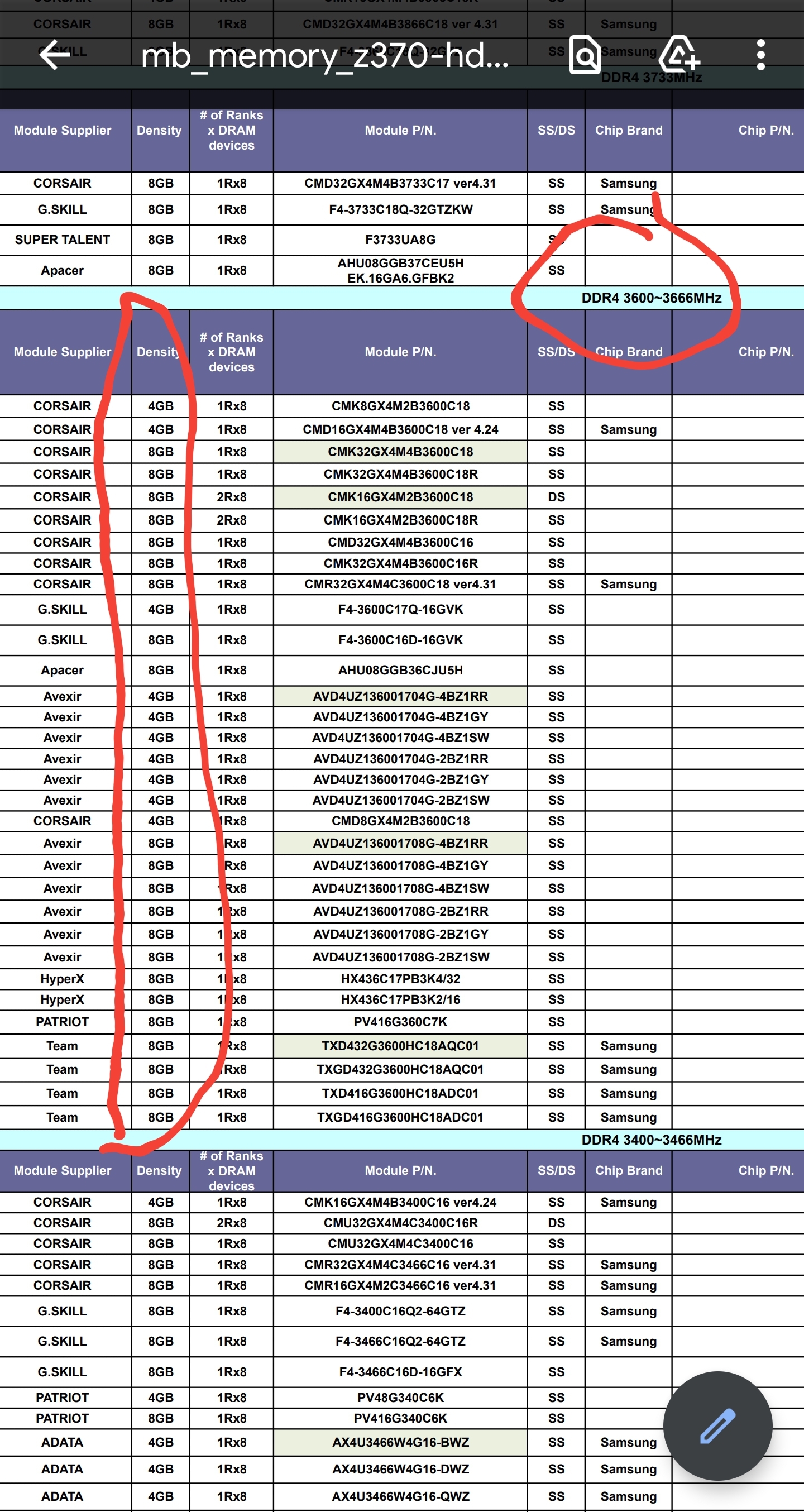Select cell AHU08GGB37CEU5H EK.16GA6.GFBK2

pyautogui.click(x=400, y=271)
